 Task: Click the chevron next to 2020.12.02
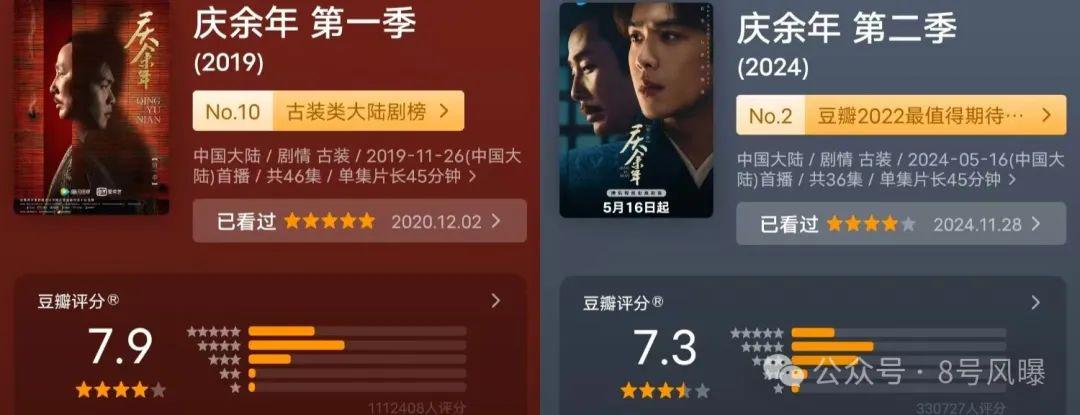(495, 221)
